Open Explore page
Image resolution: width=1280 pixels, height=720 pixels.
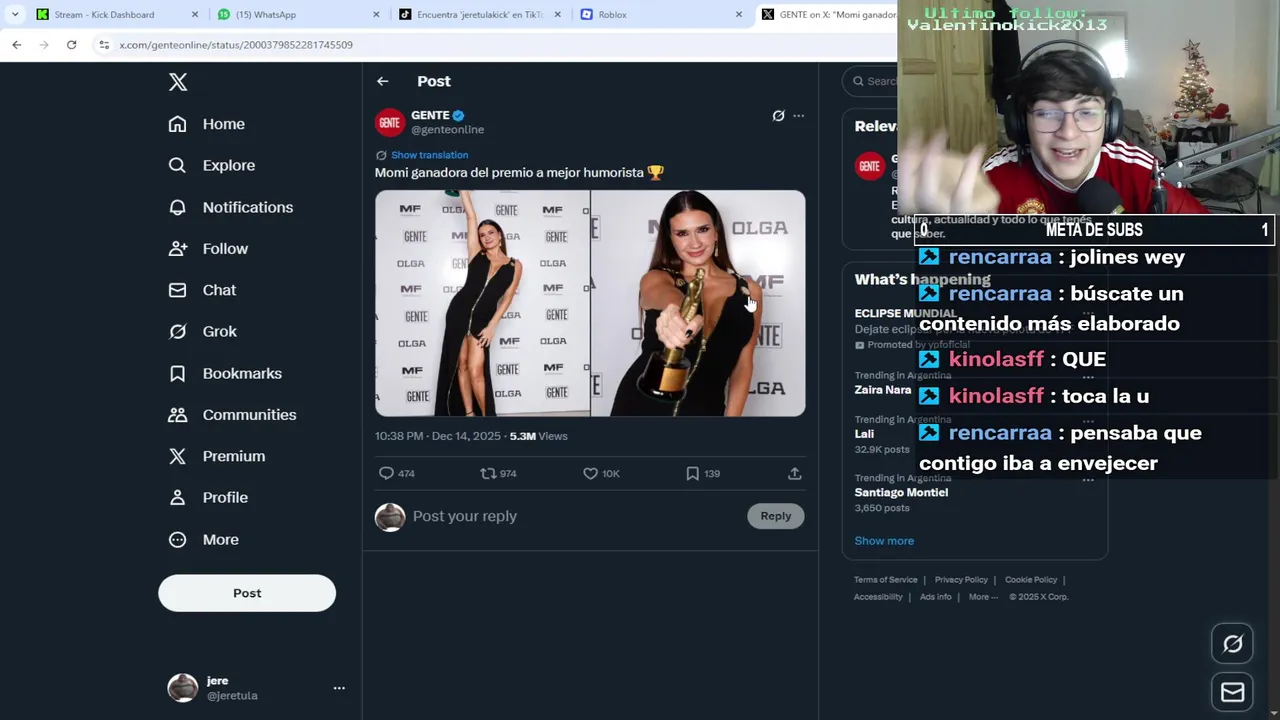(x=212, y=165)
